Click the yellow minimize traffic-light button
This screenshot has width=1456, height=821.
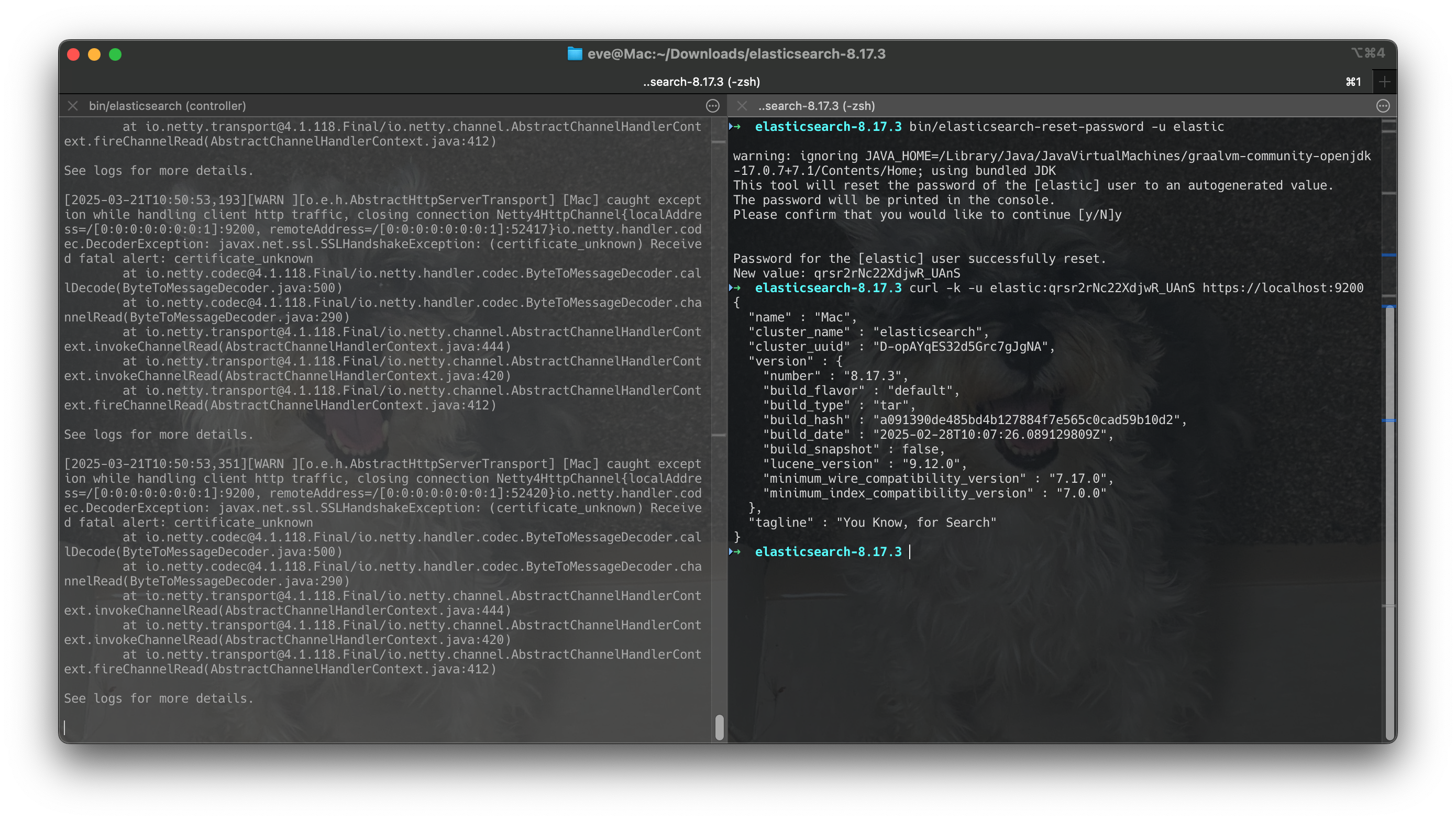pyautogui.click(x=94, y=54)
